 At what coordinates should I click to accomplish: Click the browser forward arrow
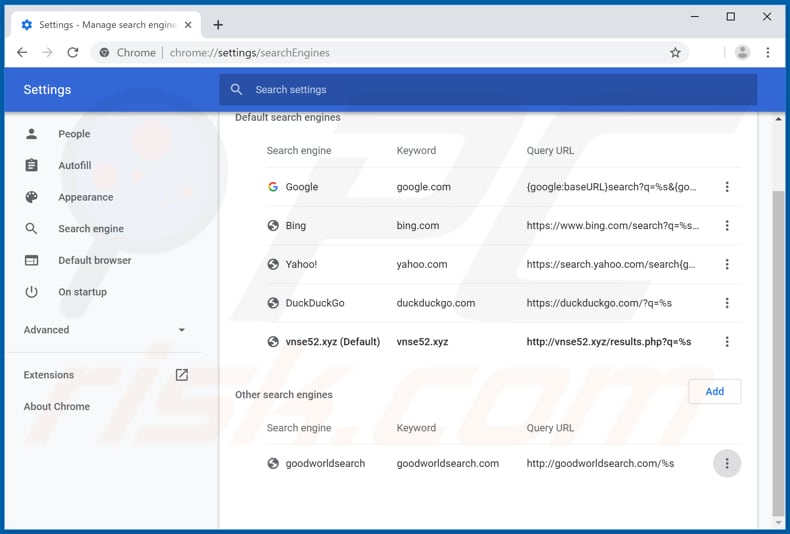(x=47, y=52)
